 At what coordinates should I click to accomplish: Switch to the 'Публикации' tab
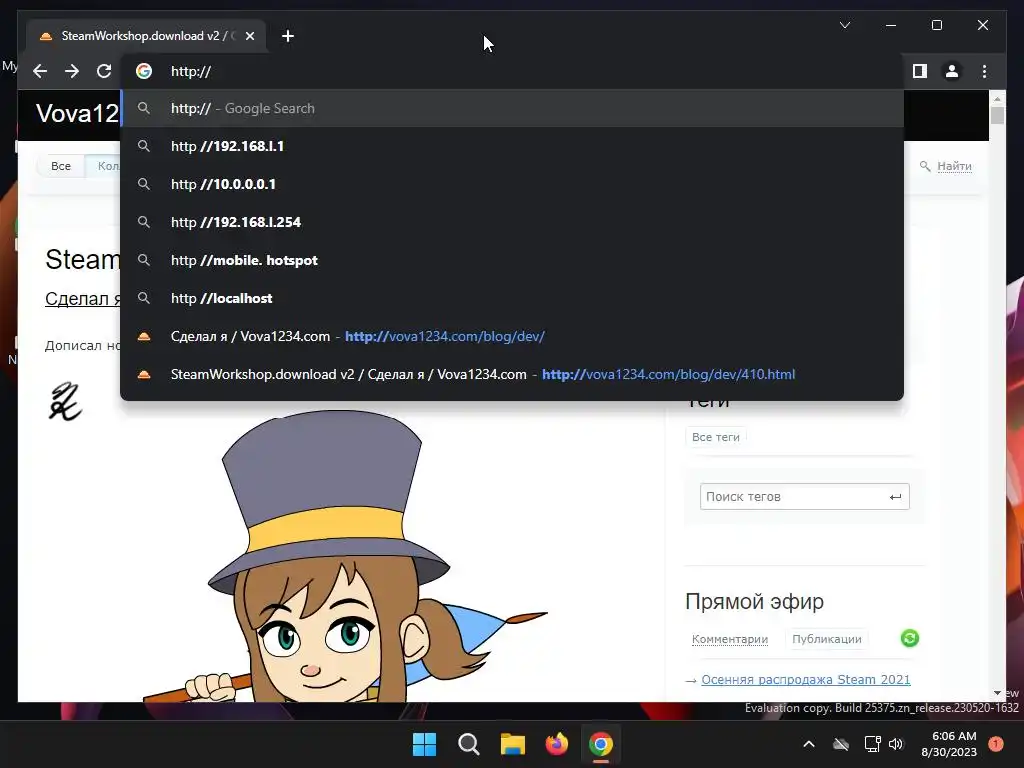pos(827,639)
